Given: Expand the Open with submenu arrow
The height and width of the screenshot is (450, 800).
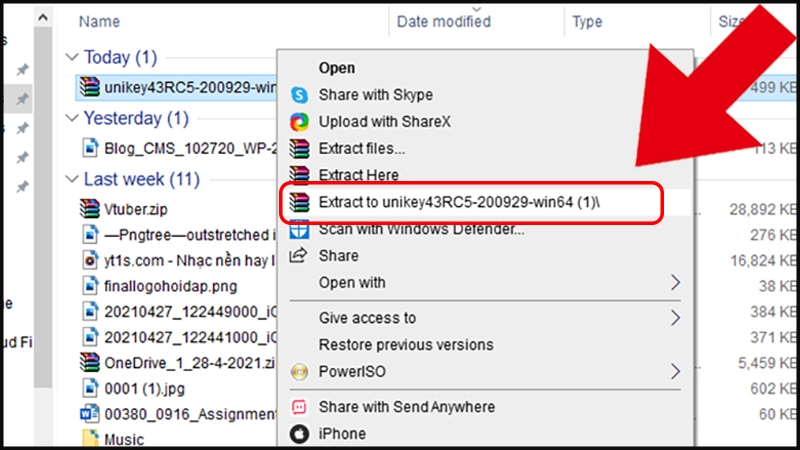Looking at the screenshot, I should [x=675, y=283].
